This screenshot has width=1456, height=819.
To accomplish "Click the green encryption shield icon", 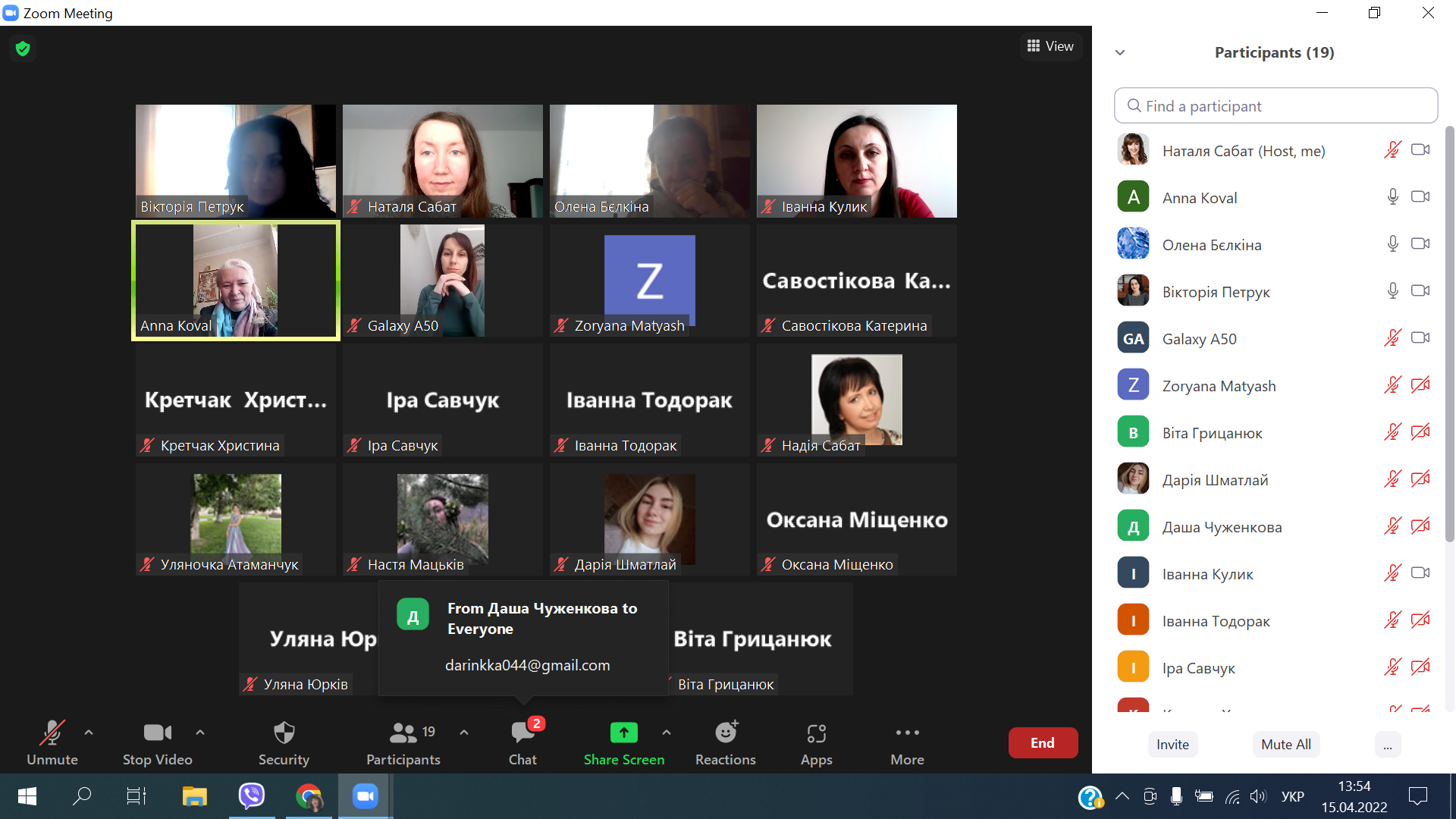I will 23,49.
